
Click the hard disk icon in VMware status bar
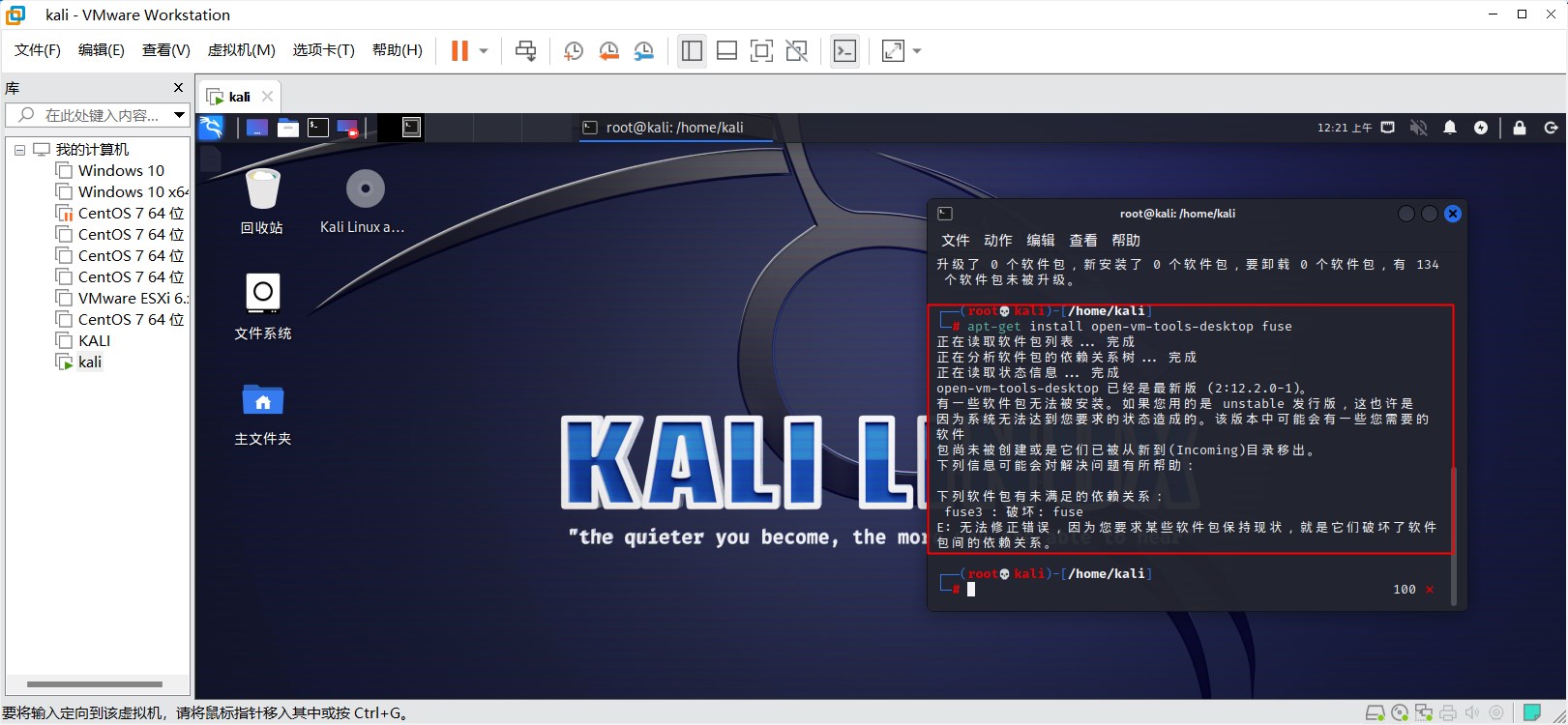click(1375, 713)
